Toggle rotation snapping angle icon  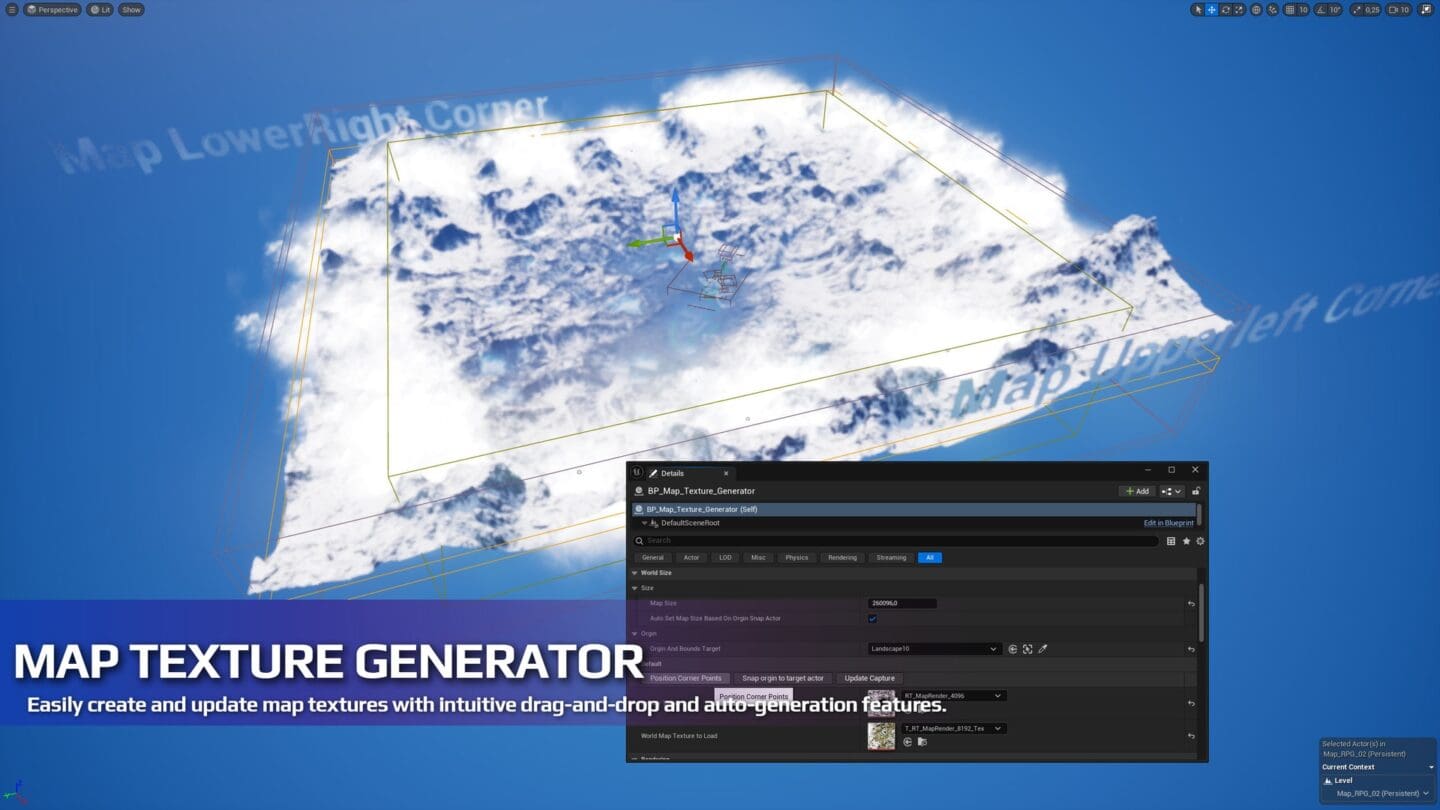click(x=1321, y=10)
